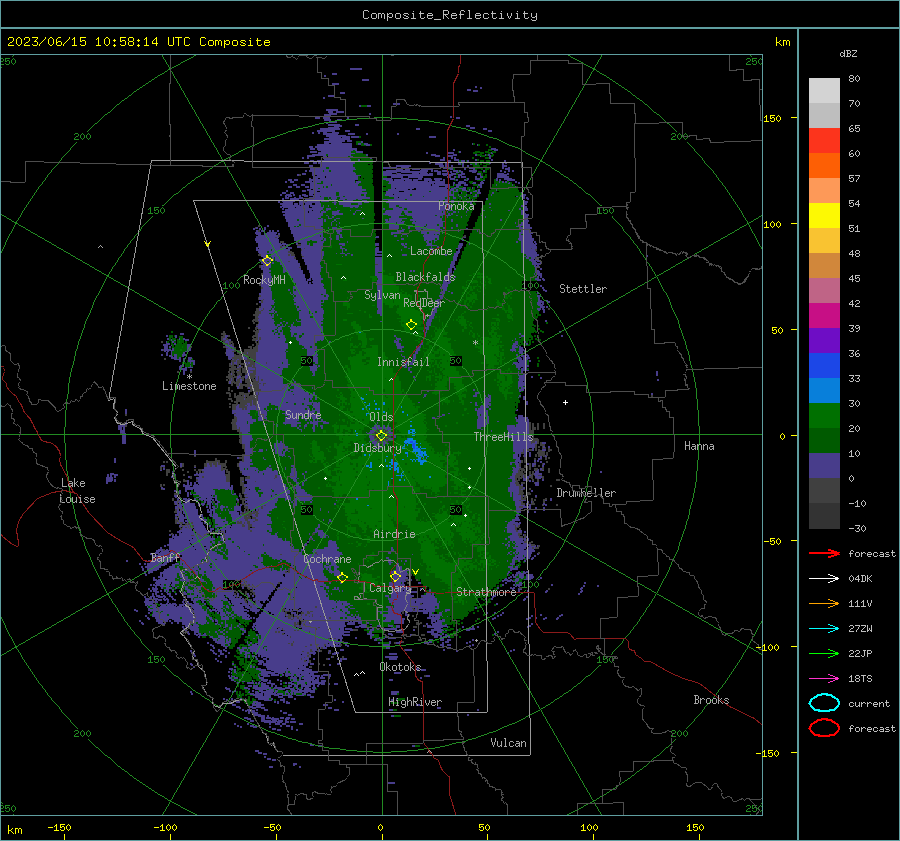Click the slate purple swatch between 10 and 0
This screenshot has width=900, height=841.
pyautogui.click(x=824, y=466)
